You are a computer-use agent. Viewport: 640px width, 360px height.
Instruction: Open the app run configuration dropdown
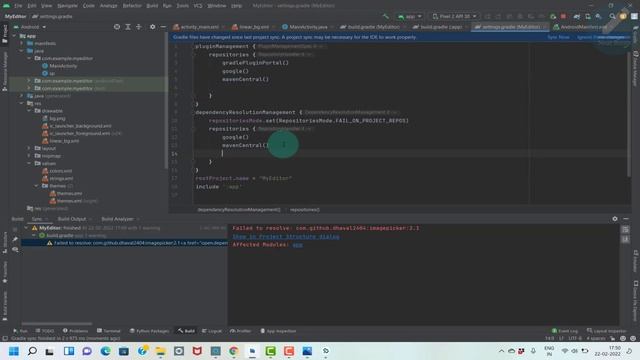410,16
